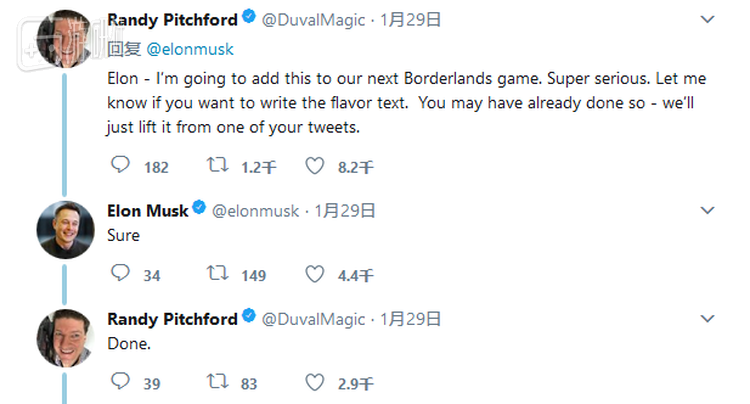Reply to Randy's 'Done.' tweet
750x404 pixels.
tap(120, 381)
